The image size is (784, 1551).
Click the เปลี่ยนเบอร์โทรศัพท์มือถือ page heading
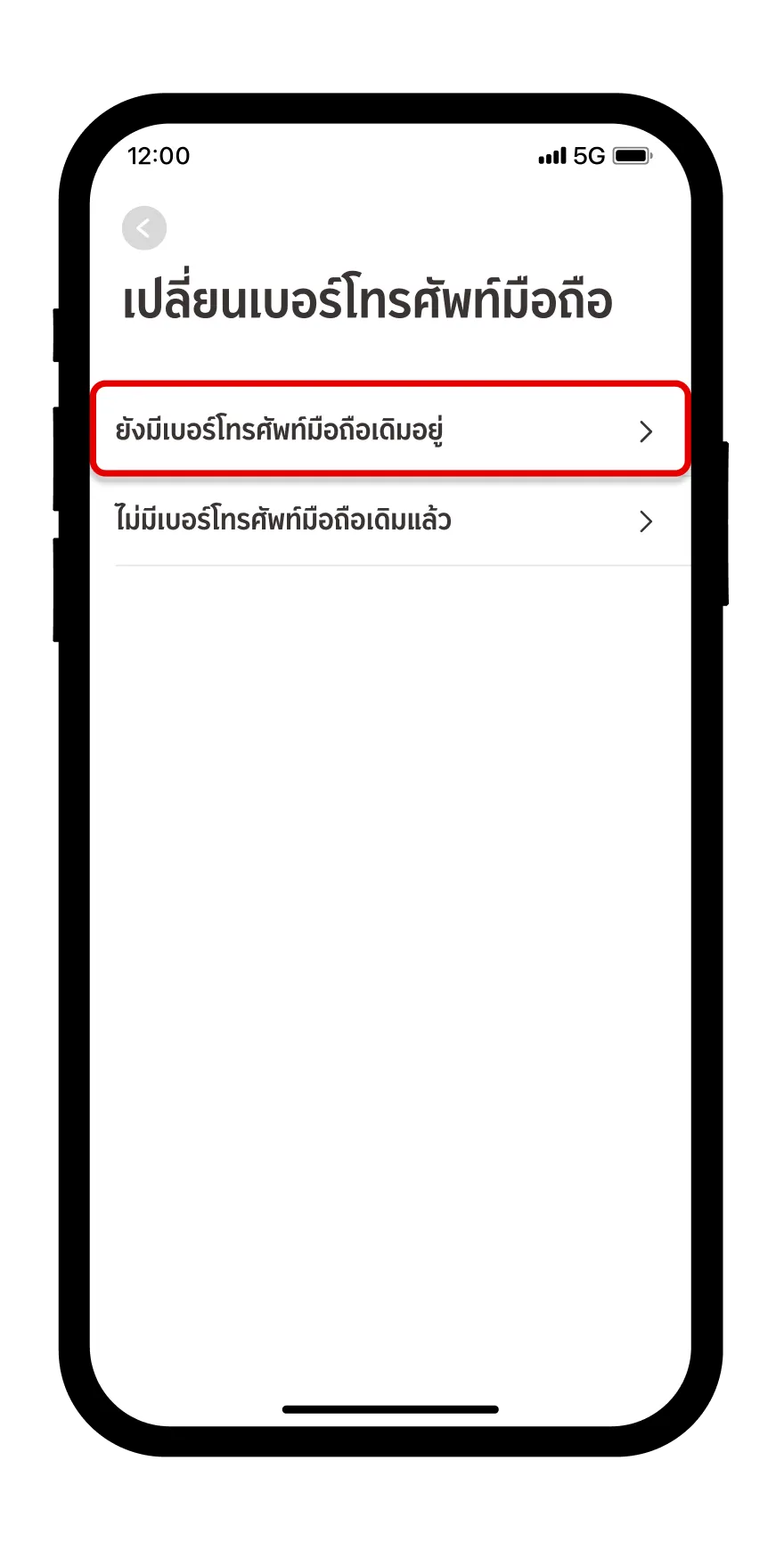coord(367,299)
